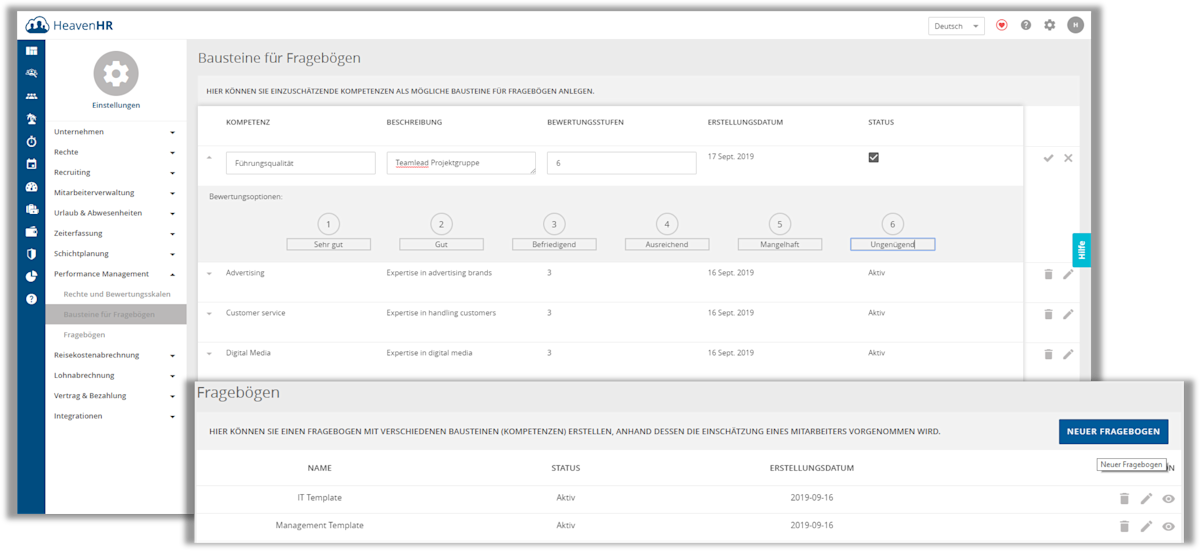Viewport: 1200px width, 551px height.
Task: Open Rechte und Bewertungsskalen submenu item
Action: [117, 294]
